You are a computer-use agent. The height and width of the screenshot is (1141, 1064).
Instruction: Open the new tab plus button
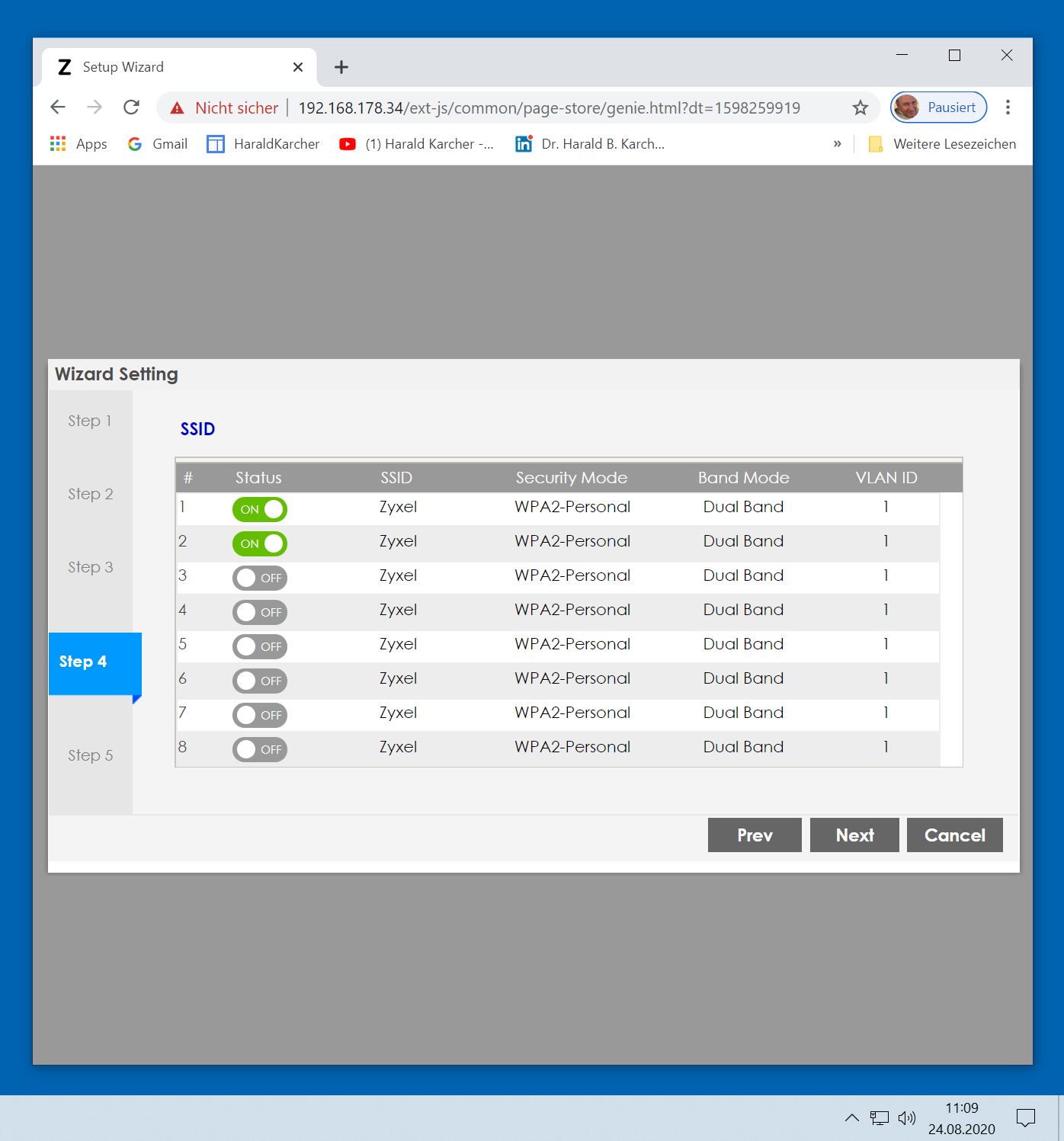(x=341, y=67)
